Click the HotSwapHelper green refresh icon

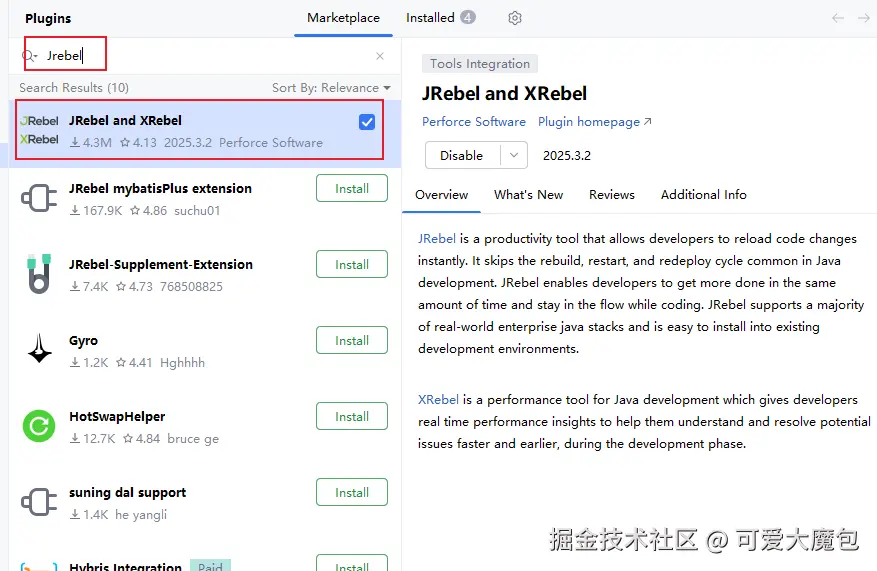(39, 426)
